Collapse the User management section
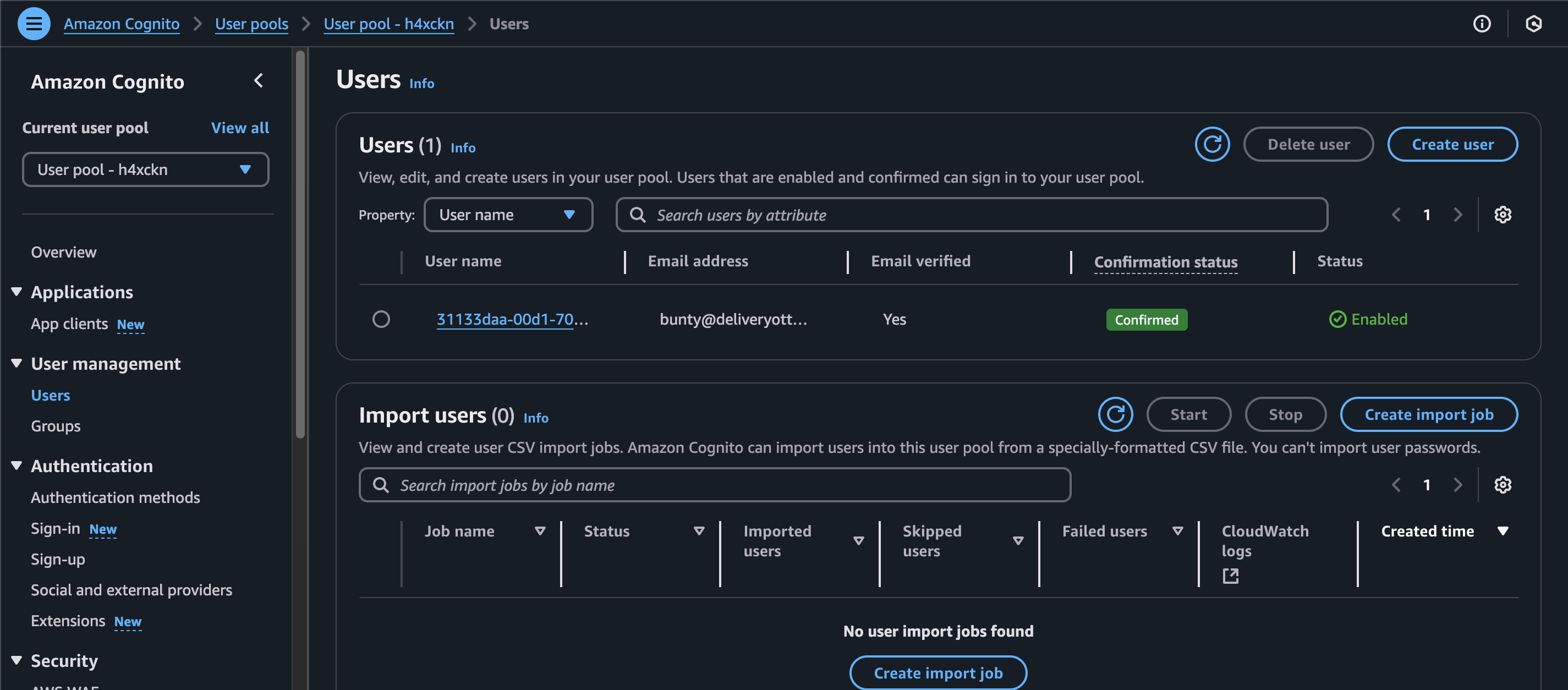 [x=17, y=364]
